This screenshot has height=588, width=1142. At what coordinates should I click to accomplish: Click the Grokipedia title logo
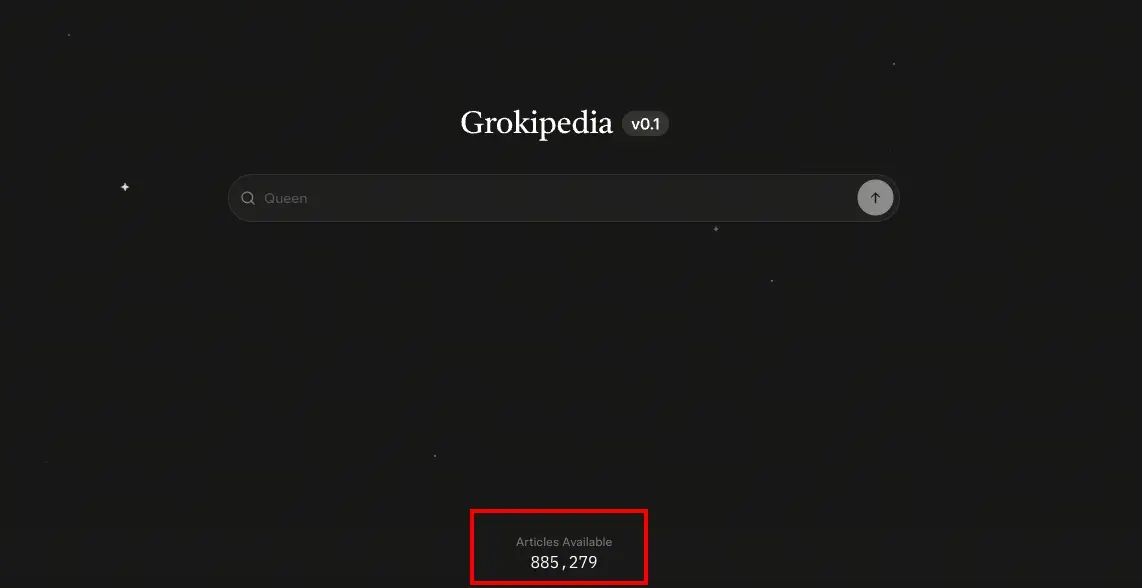tap(536, 123)
